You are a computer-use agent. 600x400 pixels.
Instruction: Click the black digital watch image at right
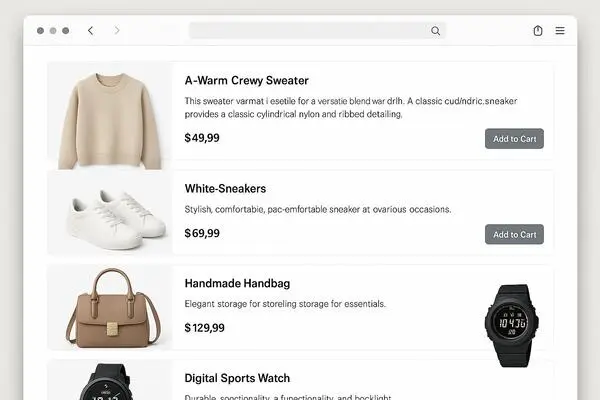click(x=512, y=325)
